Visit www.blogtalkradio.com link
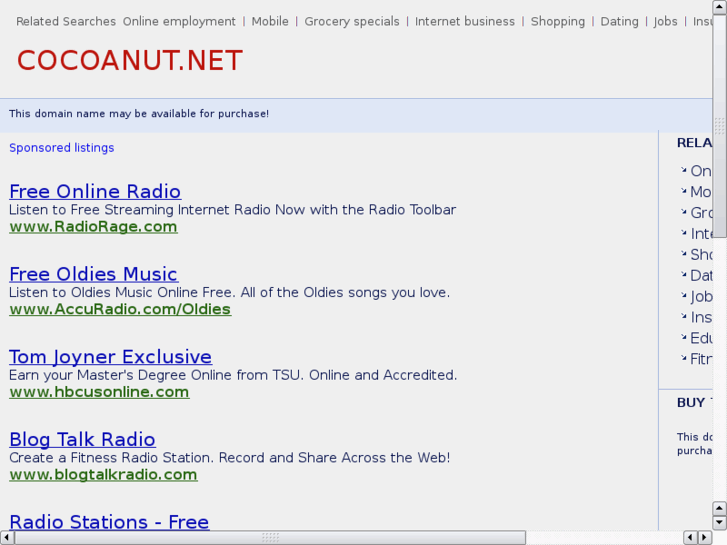 coord(103,474)
